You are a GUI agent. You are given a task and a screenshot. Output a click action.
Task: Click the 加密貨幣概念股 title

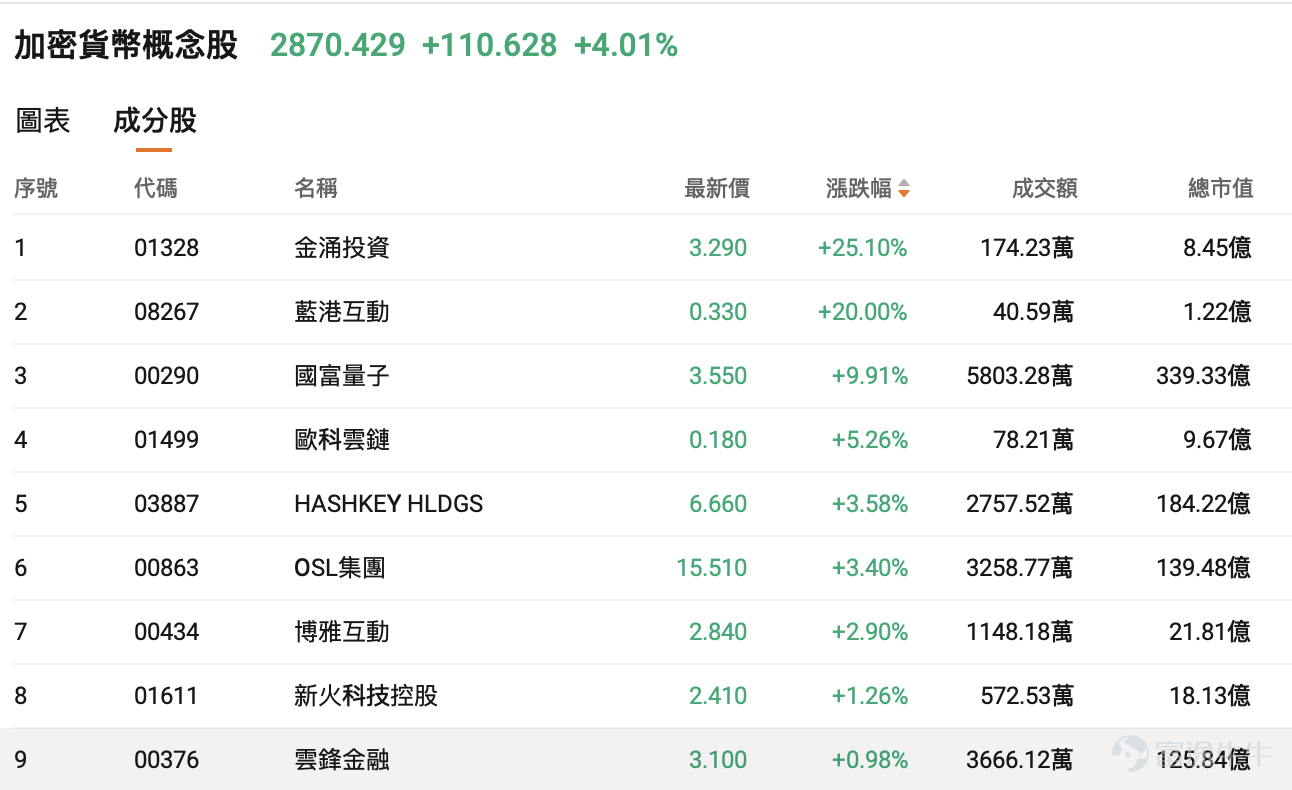(x=126, y=46)
